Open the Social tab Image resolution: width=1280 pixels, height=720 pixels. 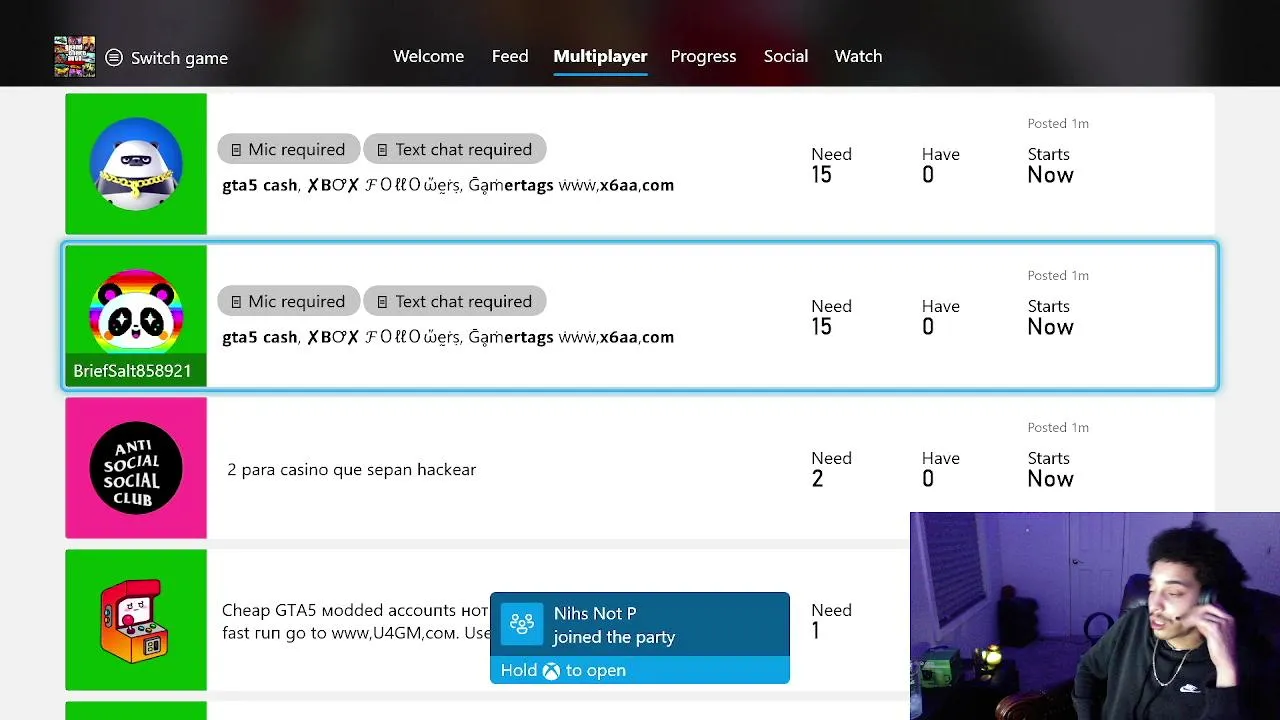[786, 56]
